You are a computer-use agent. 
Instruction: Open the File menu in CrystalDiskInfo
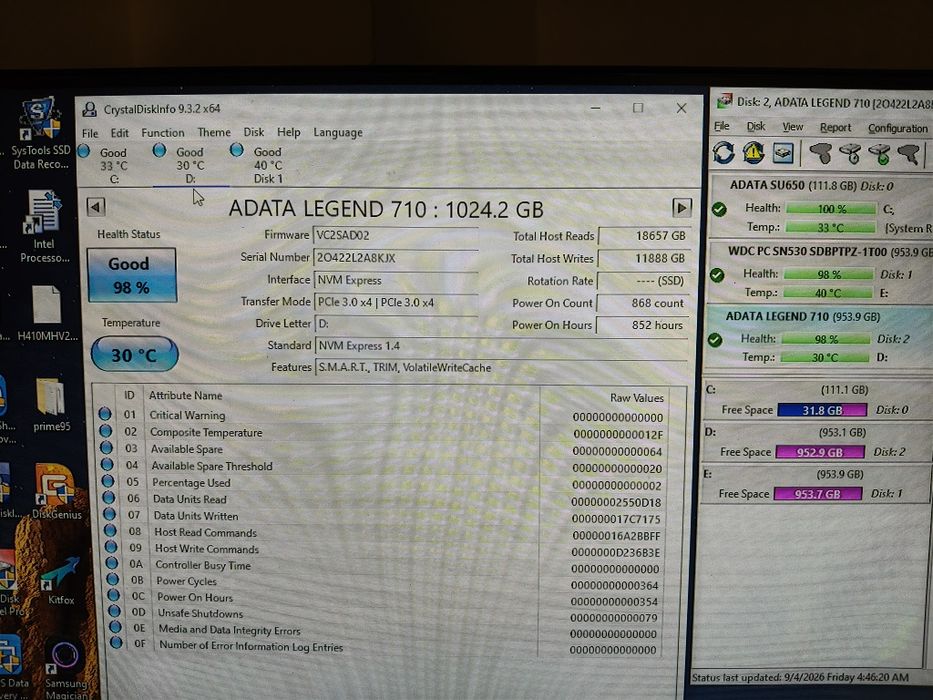click(x=90, y=133)
